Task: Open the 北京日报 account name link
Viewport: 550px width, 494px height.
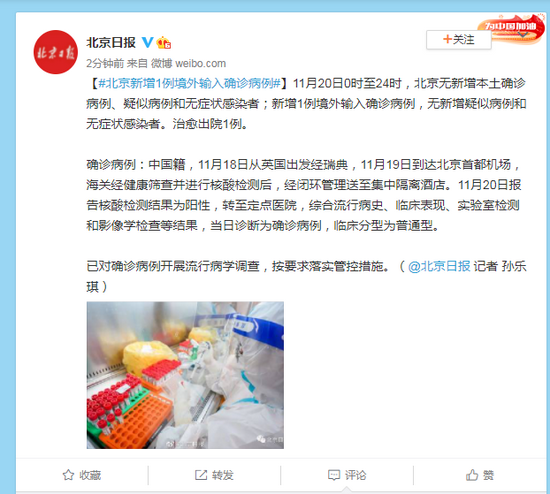Action: click(111, 42)
